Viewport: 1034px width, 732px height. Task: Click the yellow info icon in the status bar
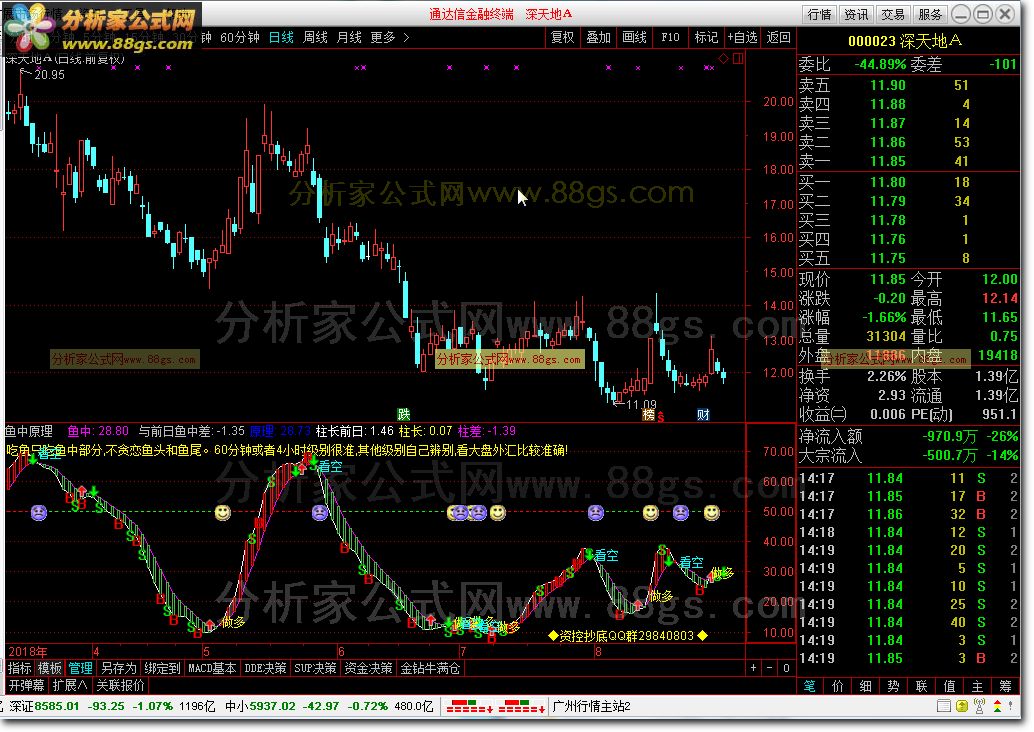point(962,706)
